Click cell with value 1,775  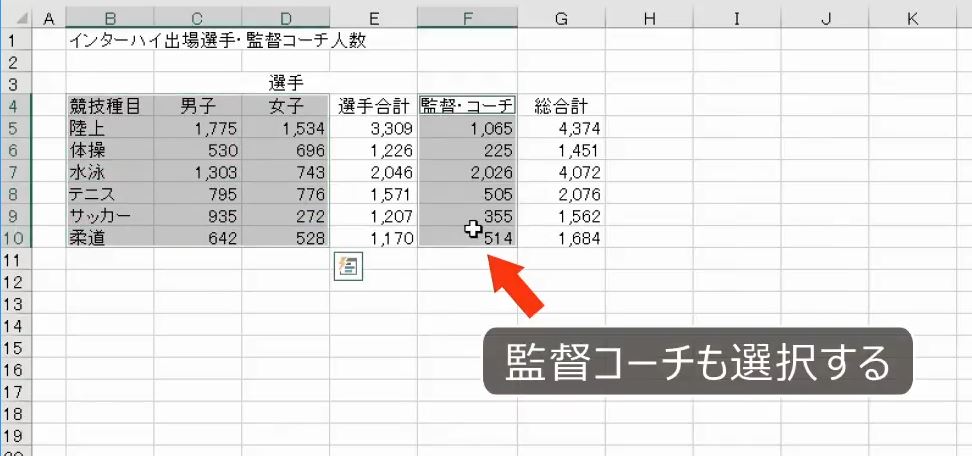tap(198, 128)
